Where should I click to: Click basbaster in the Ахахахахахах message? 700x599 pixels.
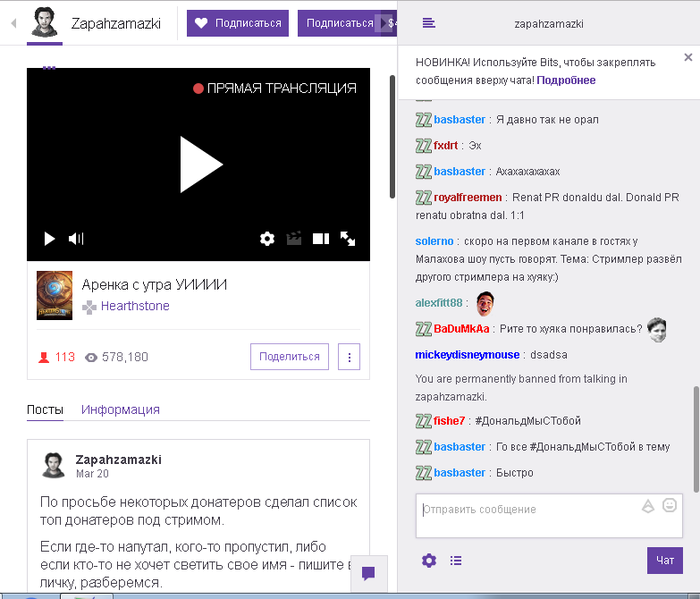tap(459, 171)
